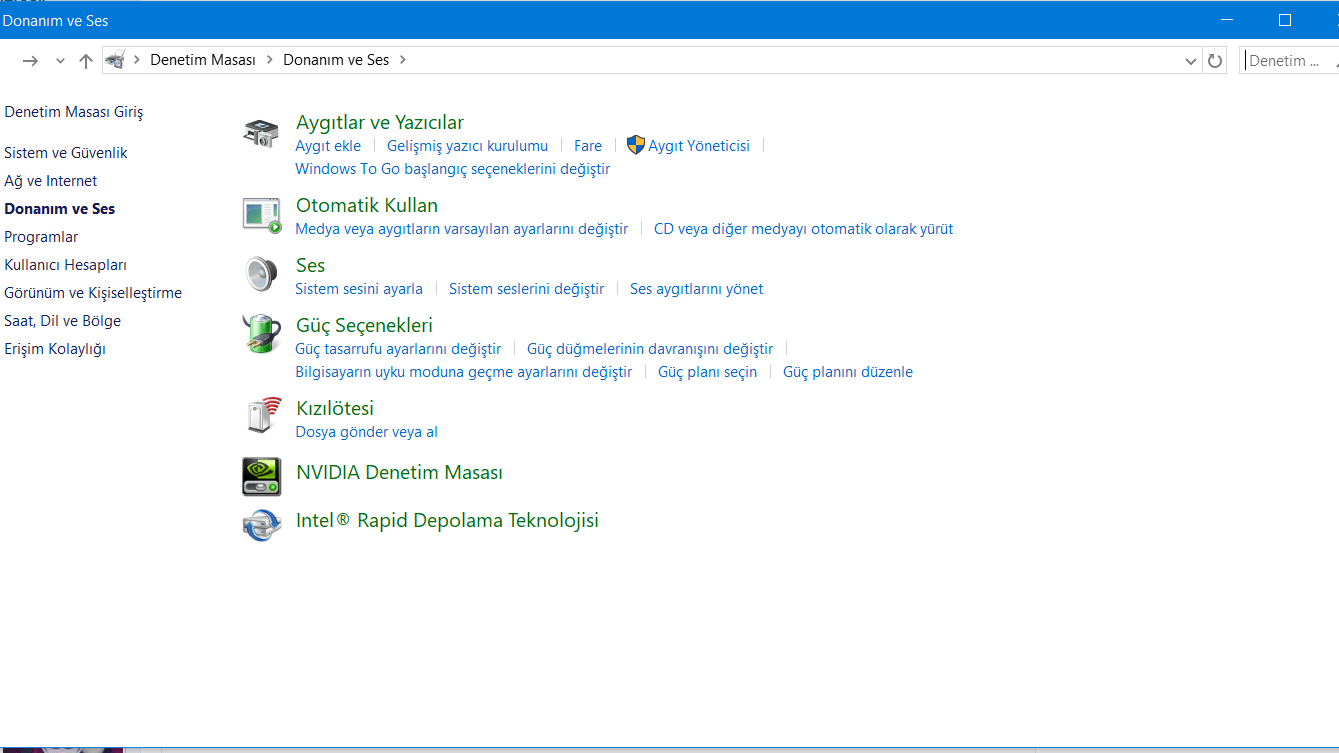Open the Otomatik Kullan heading

pyautogui.click(x=367, y=205)
